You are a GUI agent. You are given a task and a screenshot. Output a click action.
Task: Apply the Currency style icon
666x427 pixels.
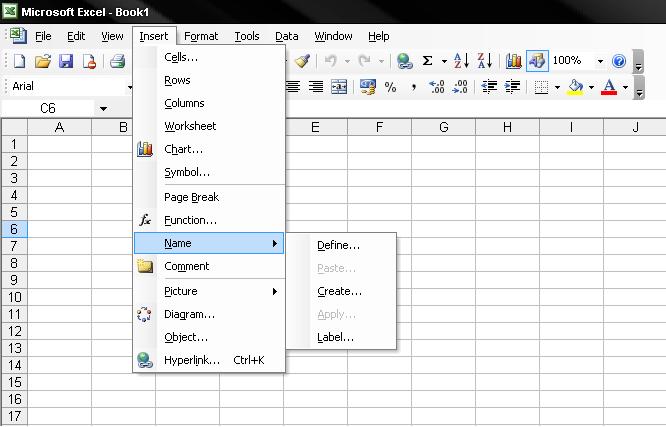367,87
